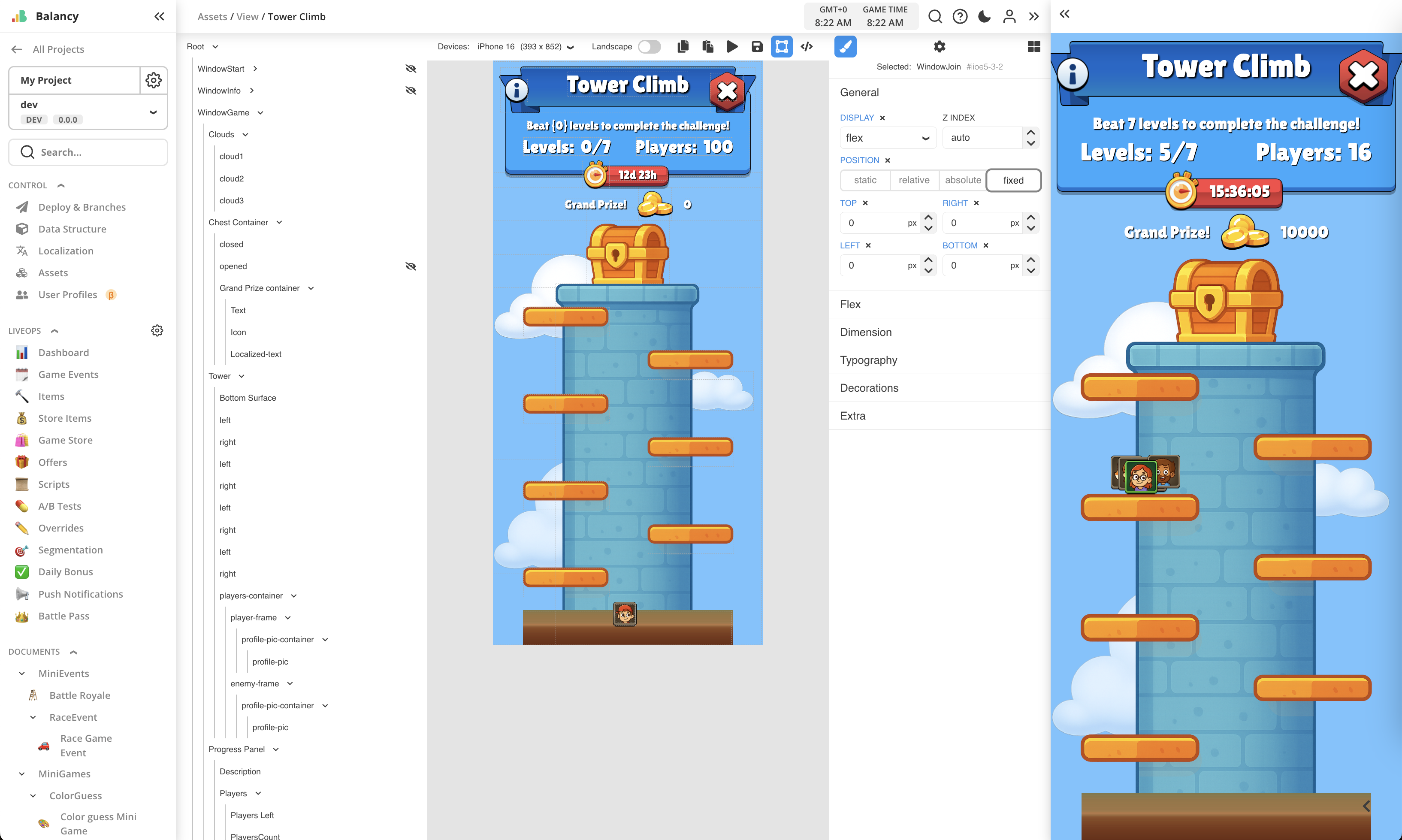Expand the Clouds tree item
This screenshot has height=840, width=1402.
pyautogui.click(x=246, y=134)
